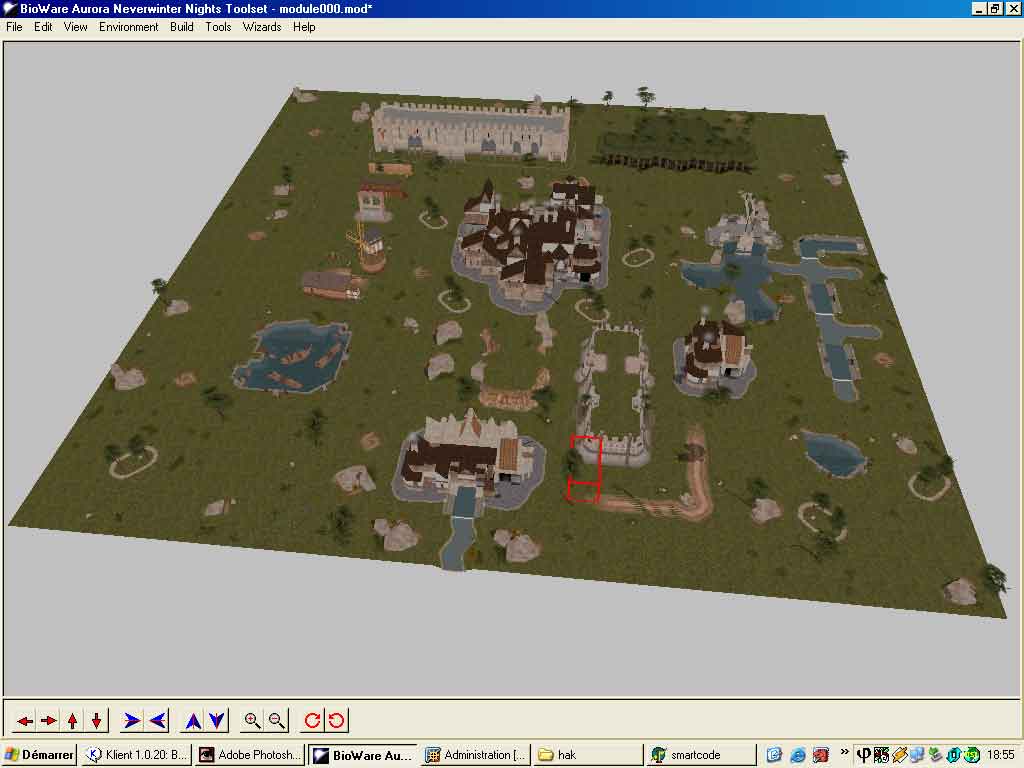Open the Help menu
The height and width of the screenshot is (768, 1024).
304,27
